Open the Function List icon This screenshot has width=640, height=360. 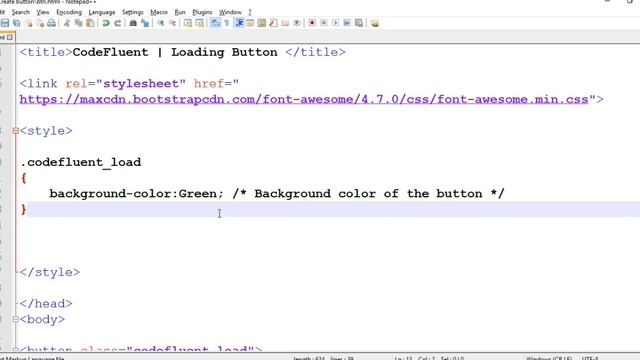click(273, 23)
